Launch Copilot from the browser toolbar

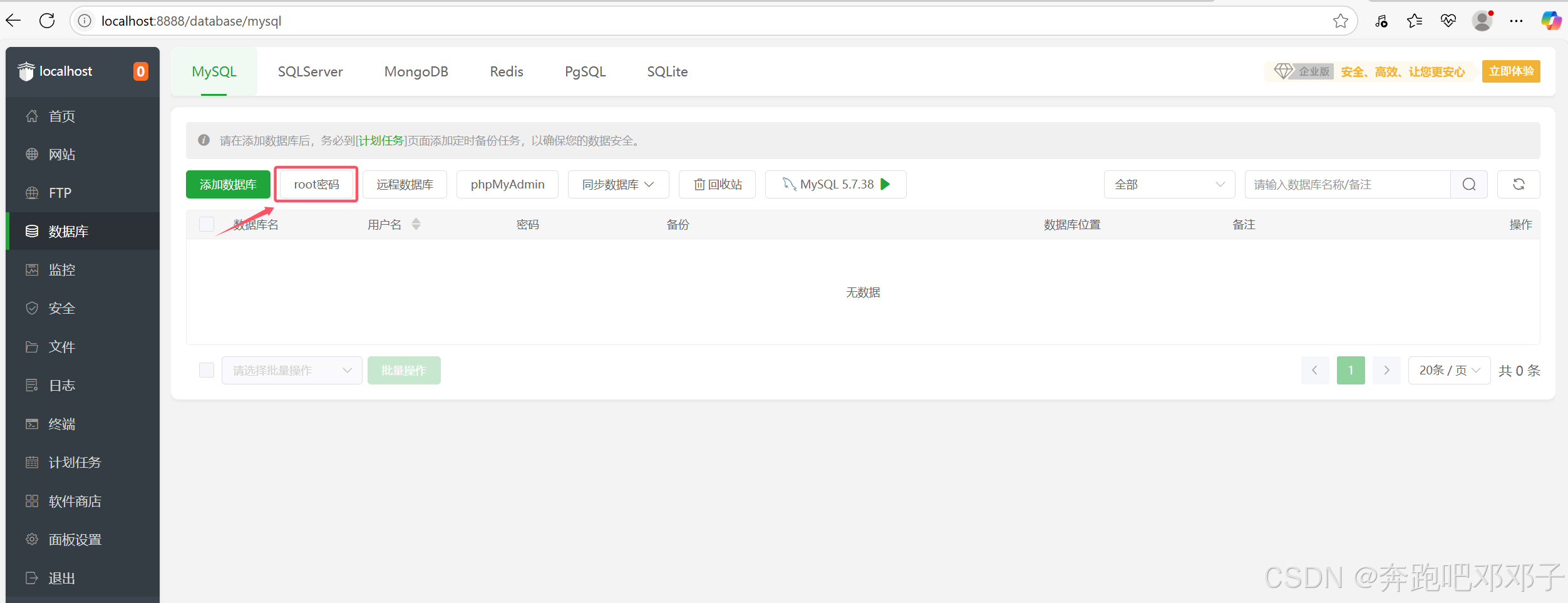tap(1550, 21)
